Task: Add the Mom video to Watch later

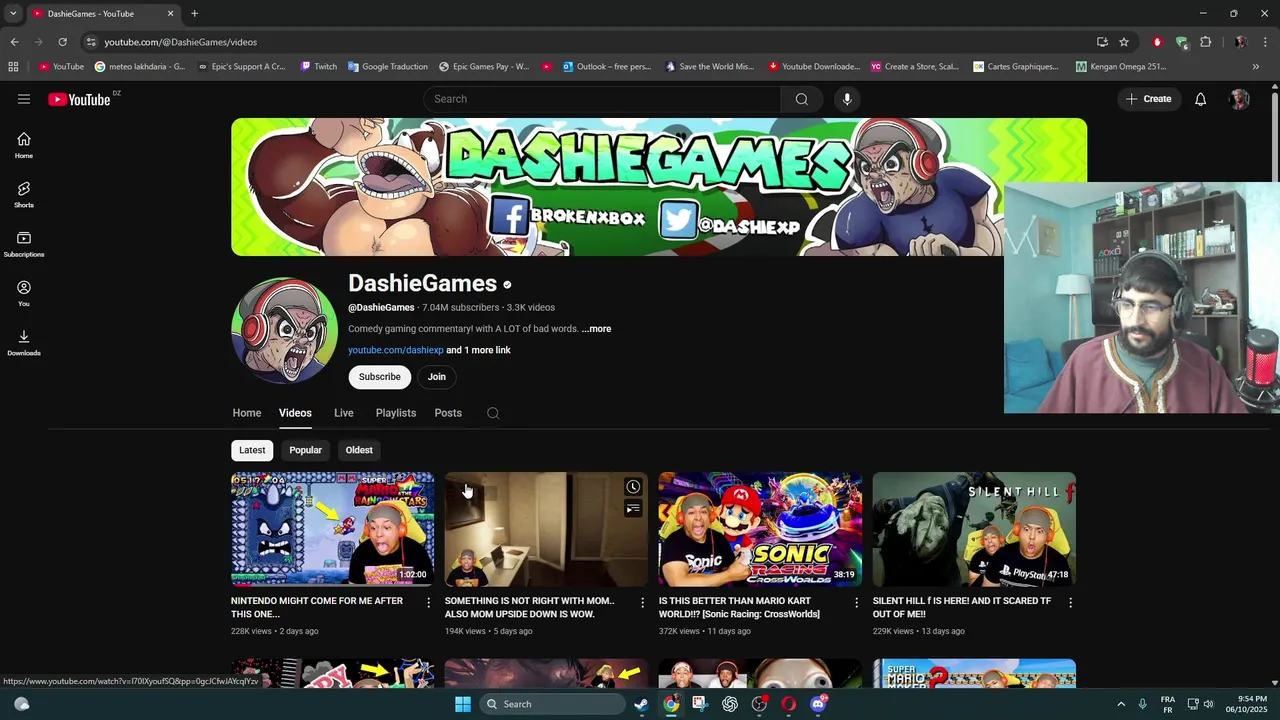Action: coord(633,487)
